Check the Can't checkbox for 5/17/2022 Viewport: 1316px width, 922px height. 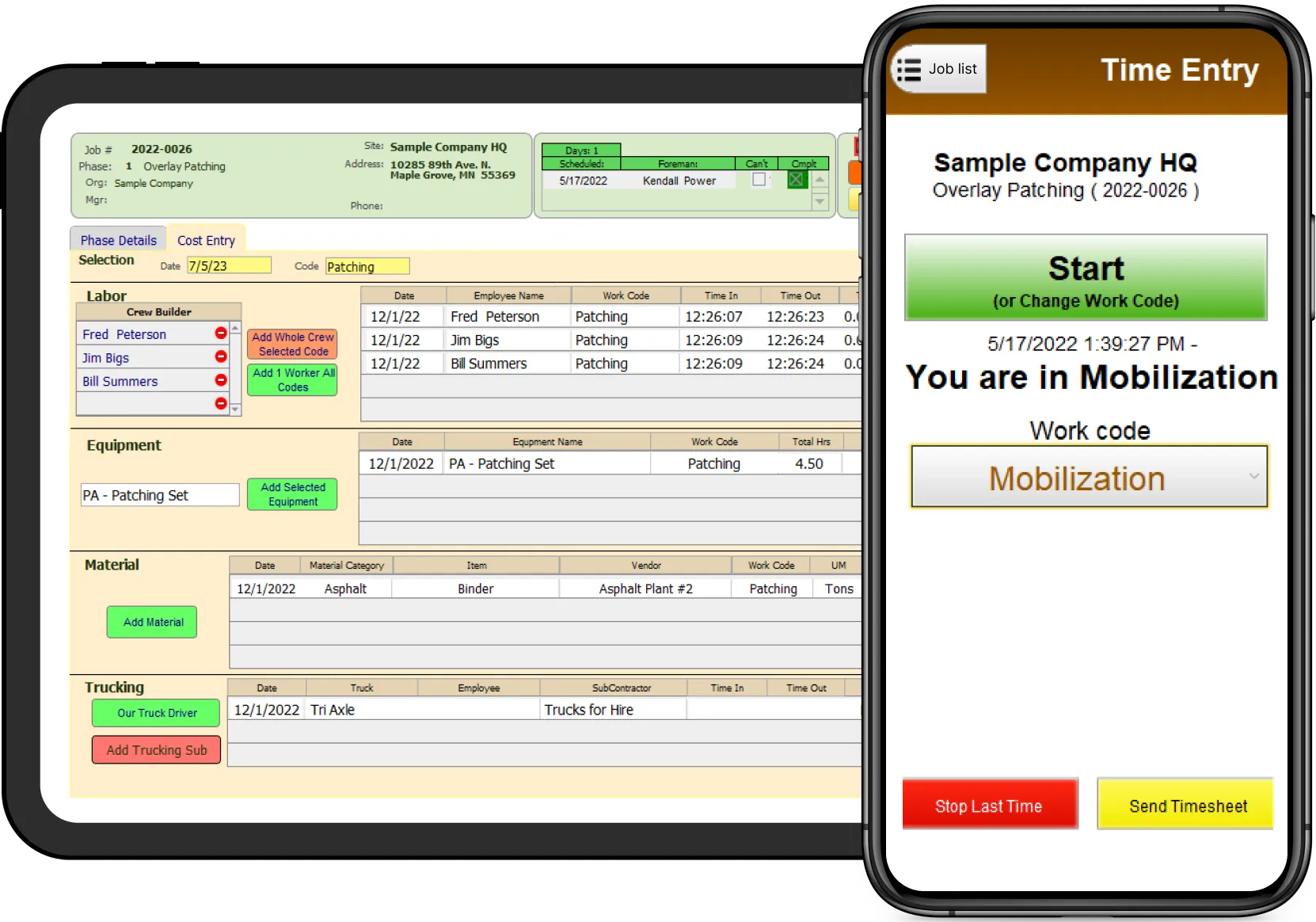759,180
